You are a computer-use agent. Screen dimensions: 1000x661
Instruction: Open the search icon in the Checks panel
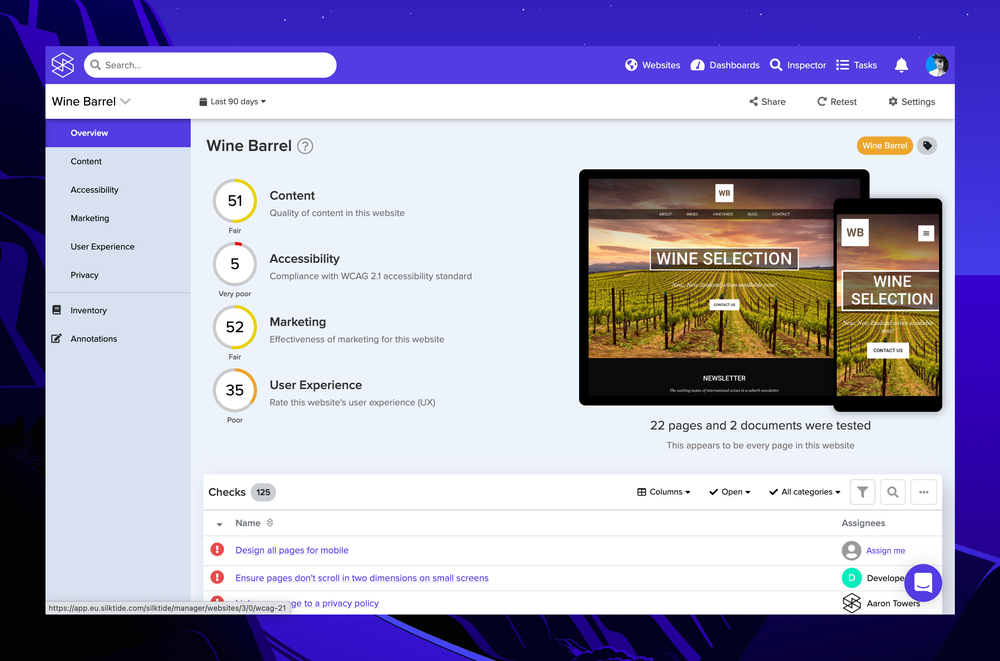pos(893,492)
